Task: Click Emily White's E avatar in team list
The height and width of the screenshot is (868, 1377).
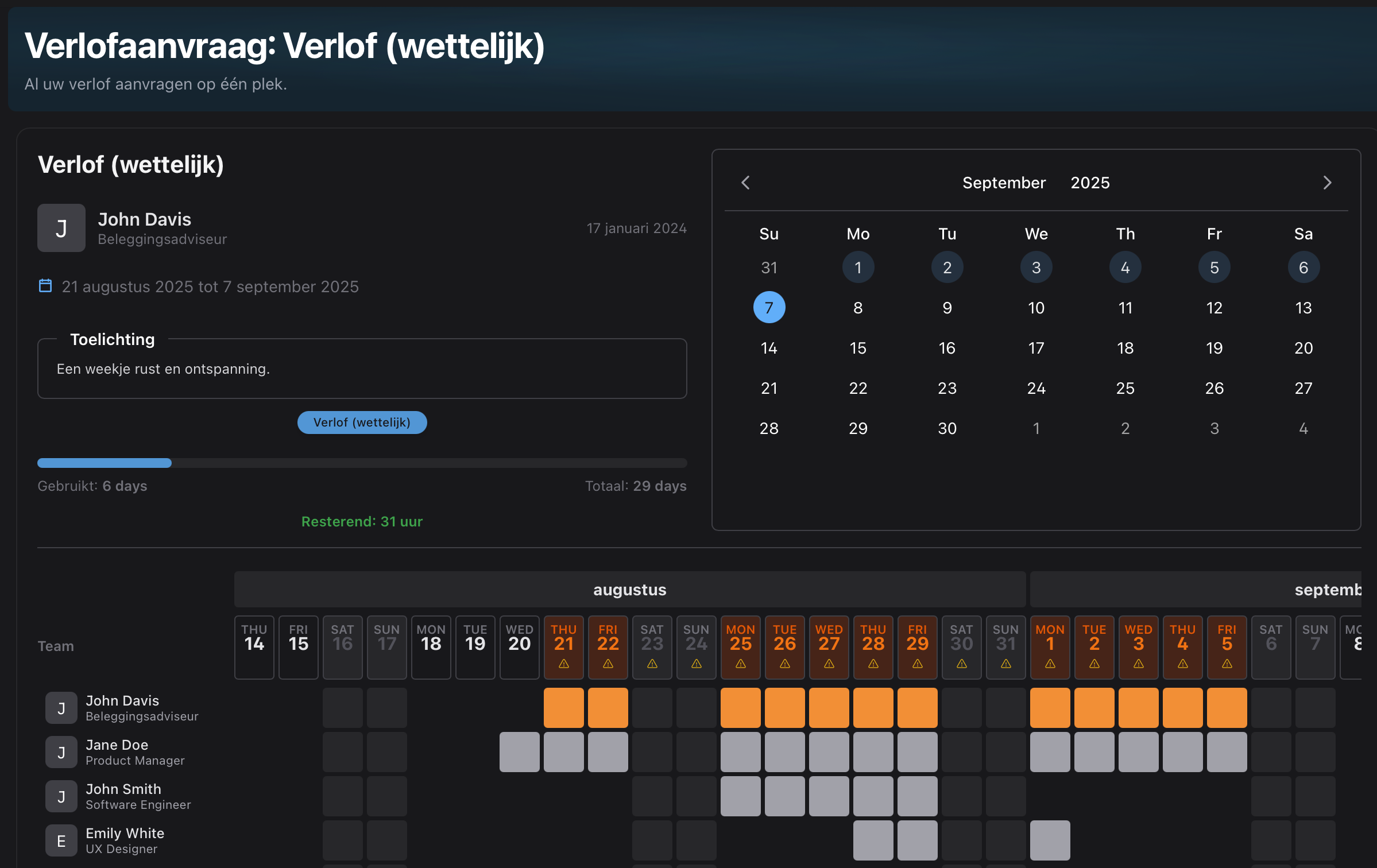Action: [x=61, y=840]
